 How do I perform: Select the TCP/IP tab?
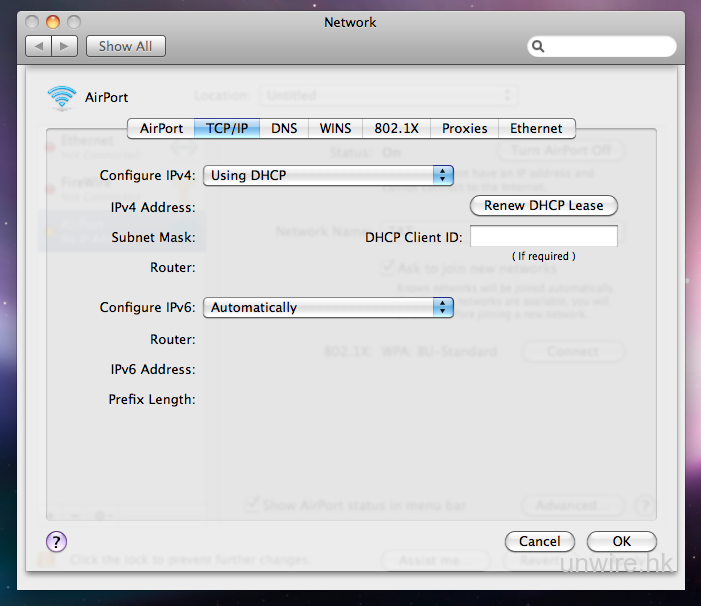227,128
